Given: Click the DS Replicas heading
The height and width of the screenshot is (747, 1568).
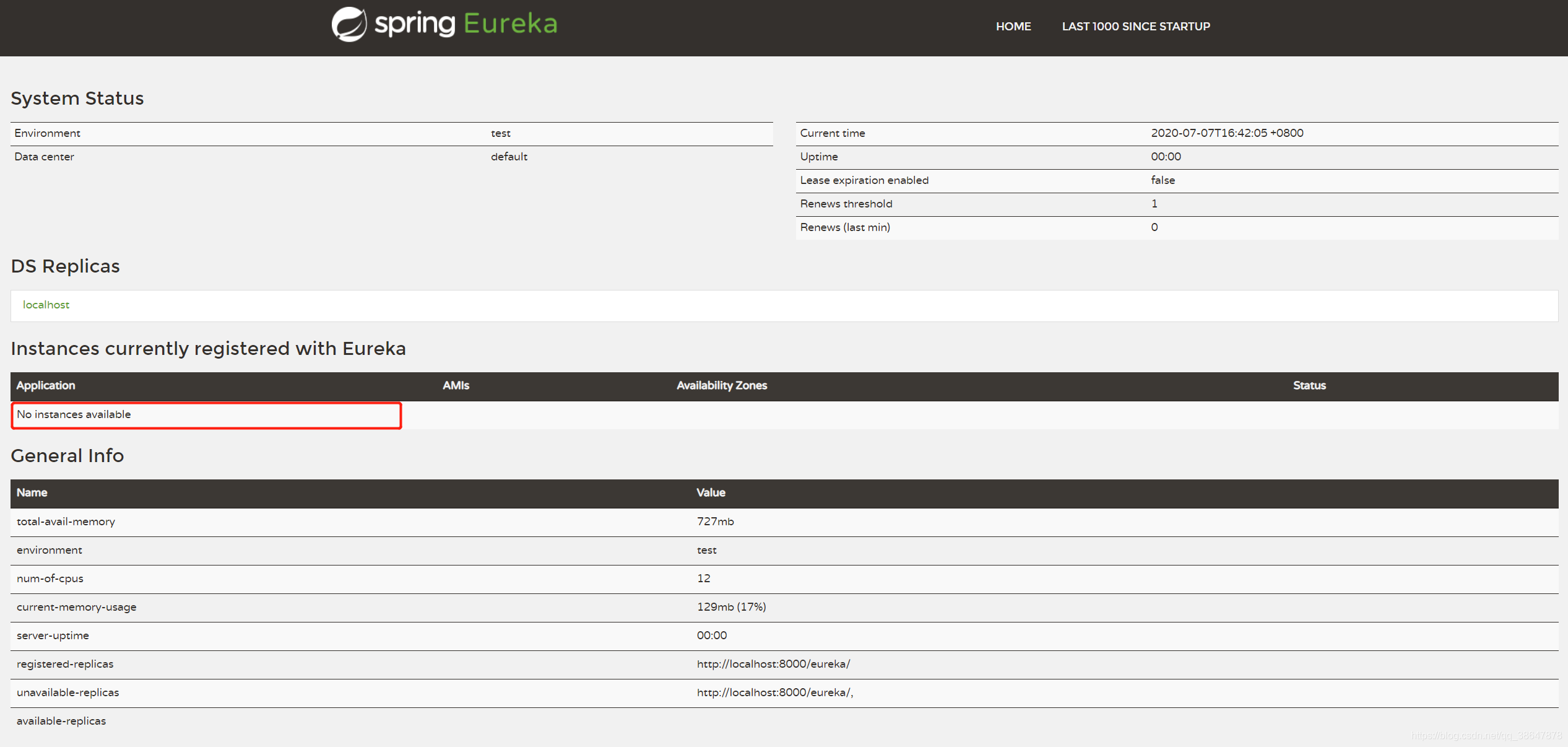Looking at the screenshot, I should [x=65, y=266].
